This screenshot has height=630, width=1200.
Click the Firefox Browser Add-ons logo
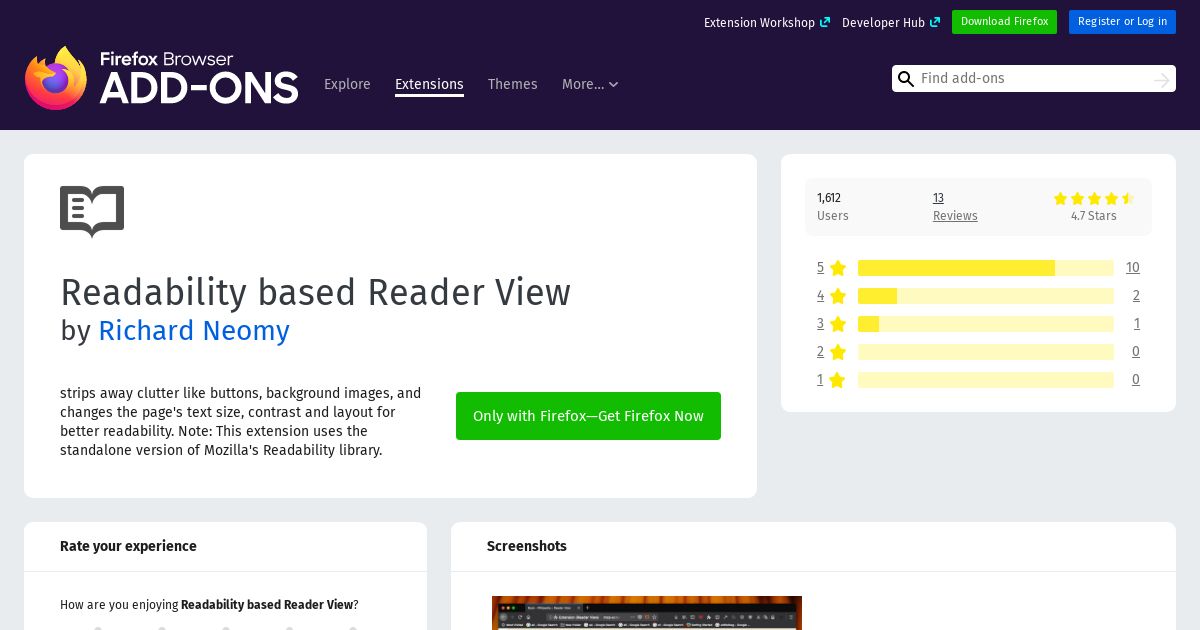point(161,78)
